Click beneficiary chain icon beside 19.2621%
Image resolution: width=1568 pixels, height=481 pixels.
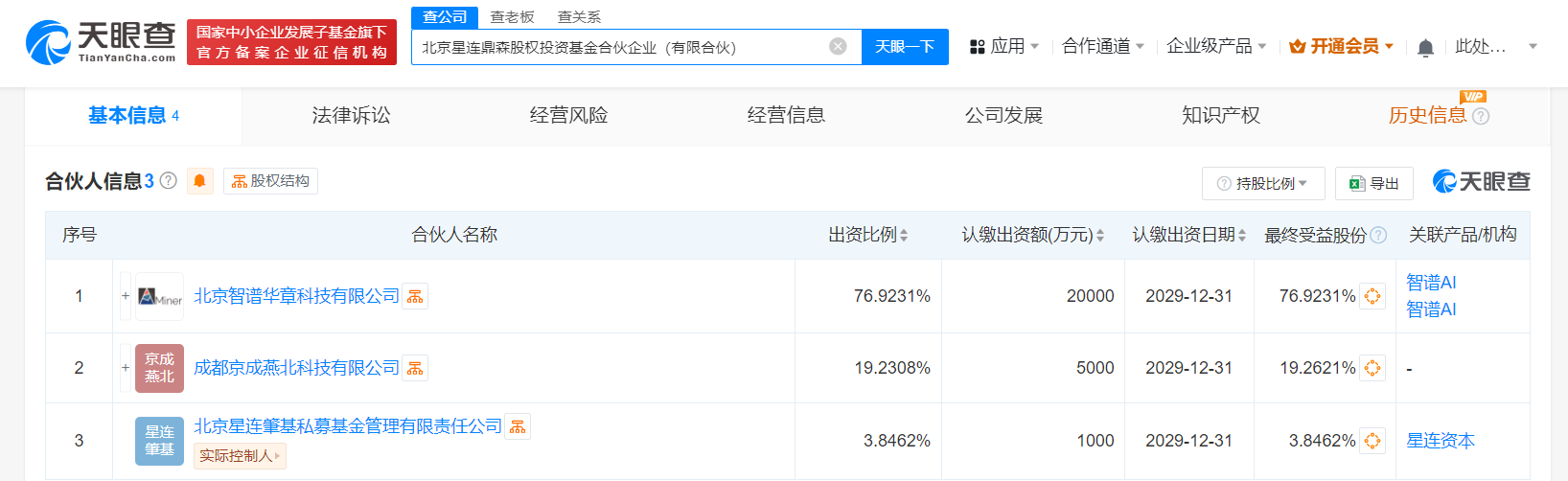[1372, 368]
